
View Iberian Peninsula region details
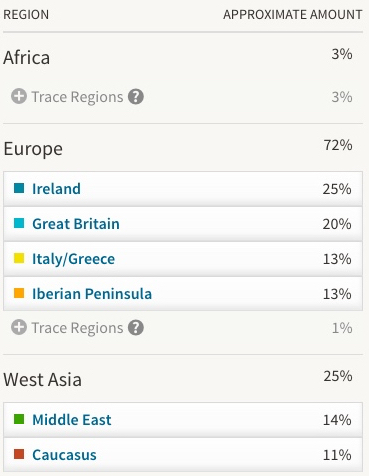pyautogui.click(x=92, y=294)
